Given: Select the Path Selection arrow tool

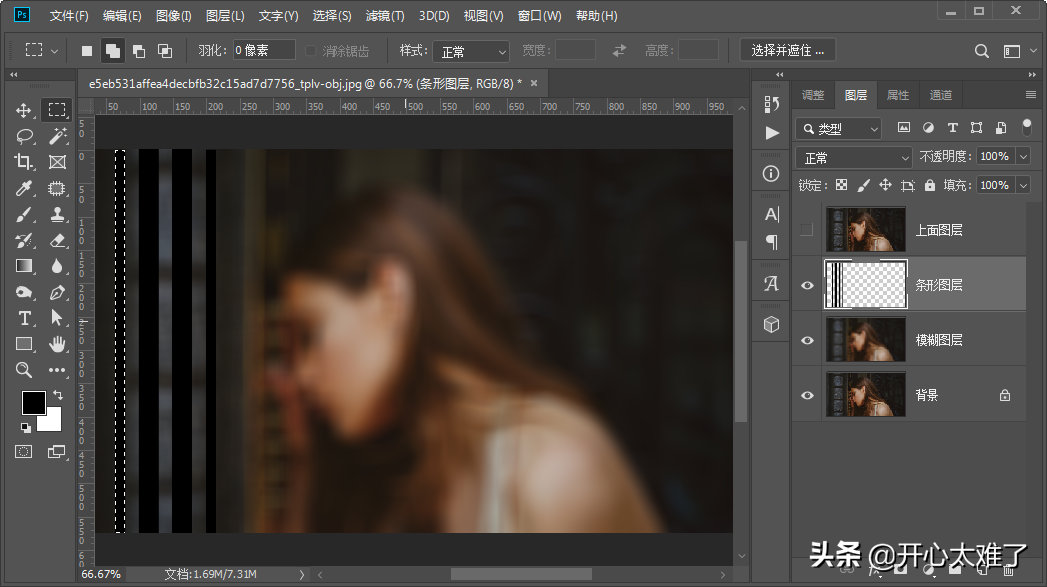Looking at the screenshot, I should click(x=57, y=318).
